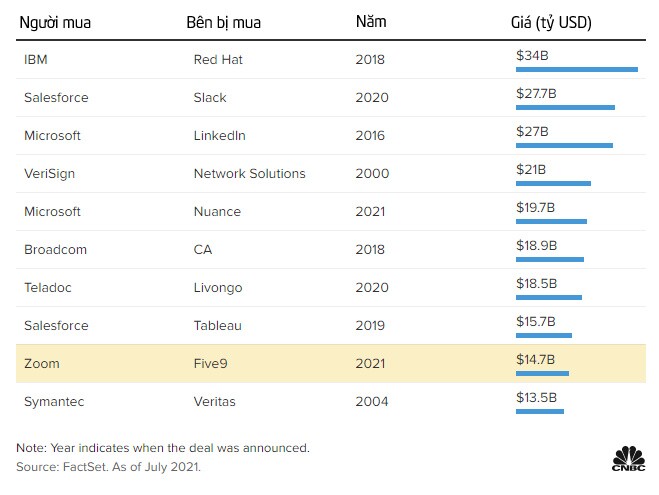Click the $13.5B bar for Veritas

(x=540, y=411)
